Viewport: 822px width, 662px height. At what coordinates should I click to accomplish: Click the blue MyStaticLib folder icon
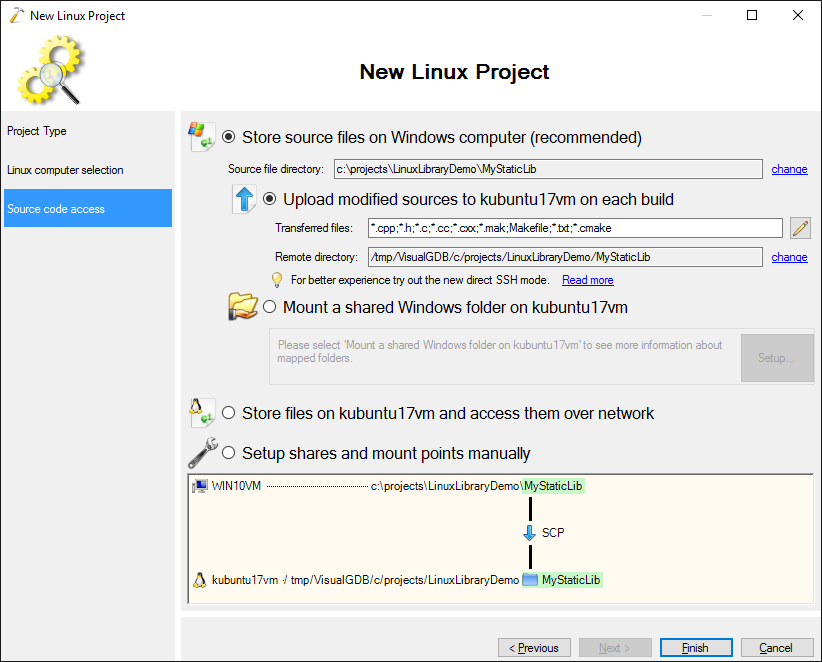530,580
